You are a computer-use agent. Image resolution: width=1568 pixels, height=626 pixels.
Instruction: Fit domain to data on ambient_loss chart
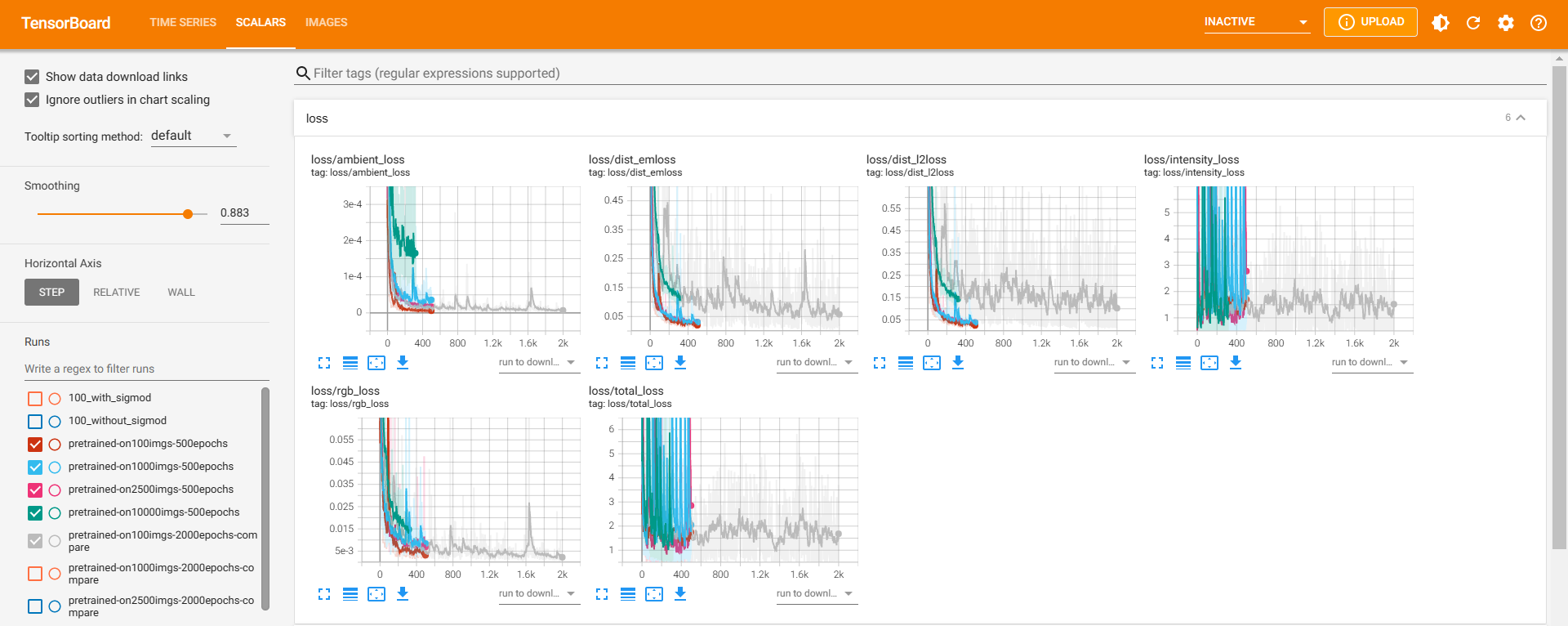[376, 363]
